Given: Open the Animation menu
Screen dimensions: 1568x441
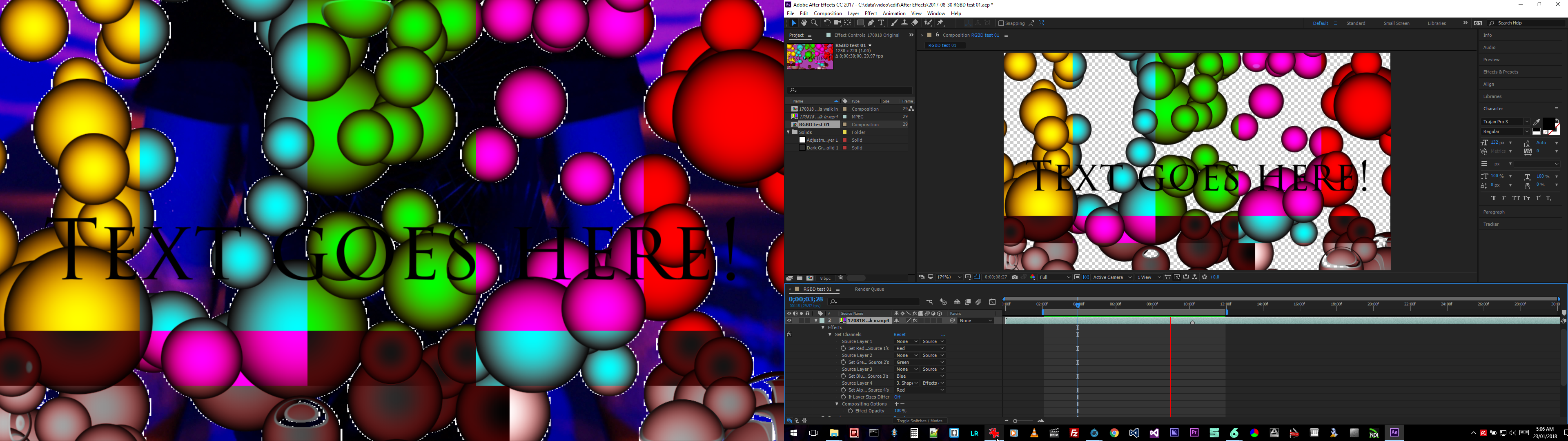Looking at the screenshot, I should click(x=893, y=13).
